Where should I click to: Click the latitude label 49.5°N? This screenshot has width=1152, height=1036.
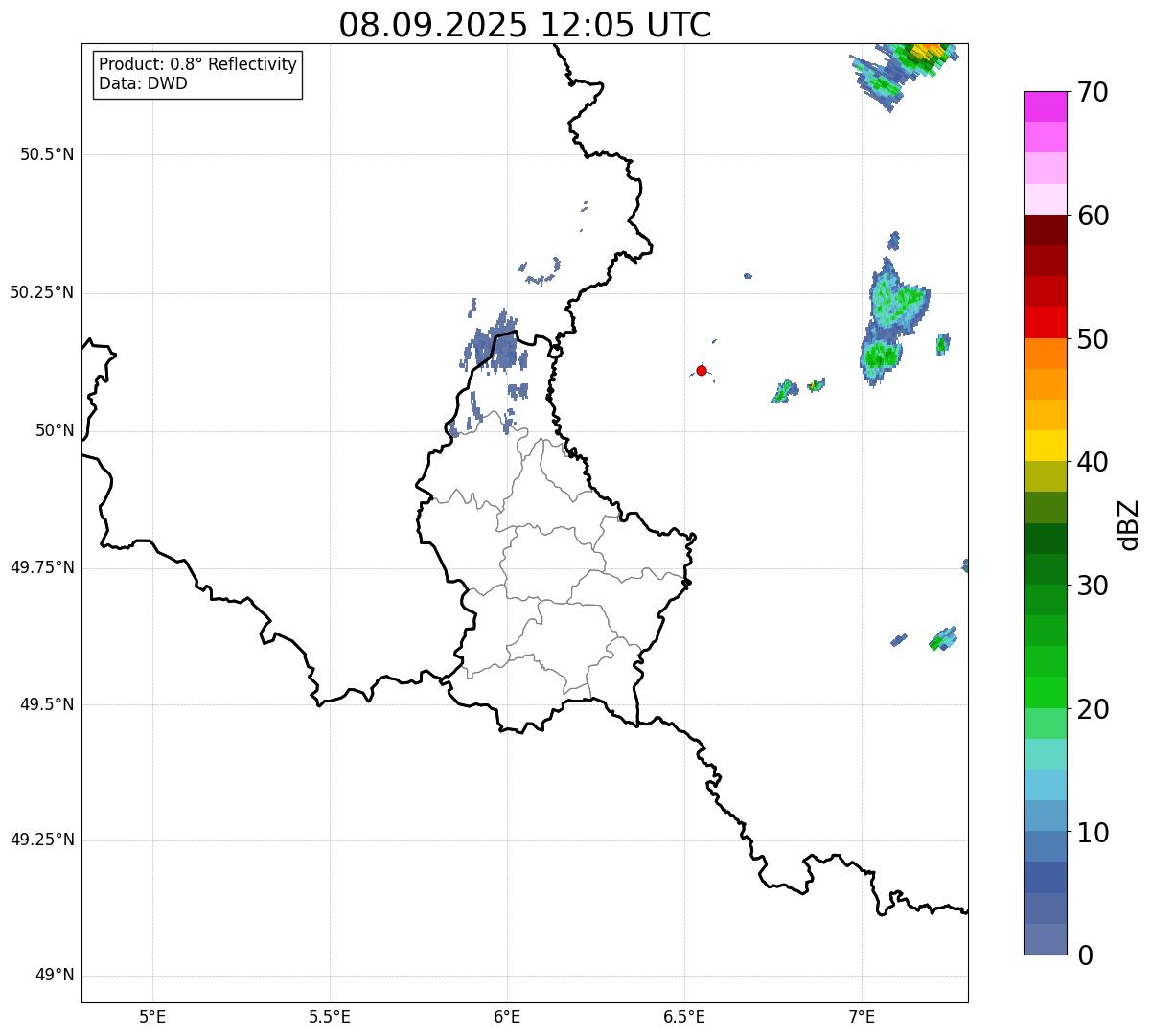pos(47,704)
